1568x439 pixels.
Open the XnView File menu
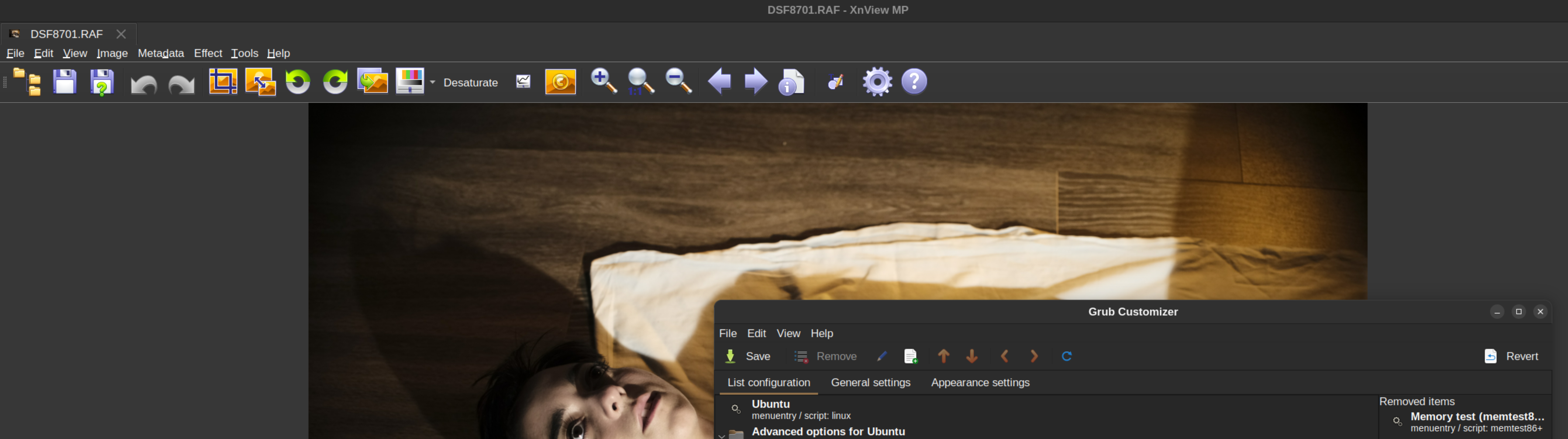point(15,54)
